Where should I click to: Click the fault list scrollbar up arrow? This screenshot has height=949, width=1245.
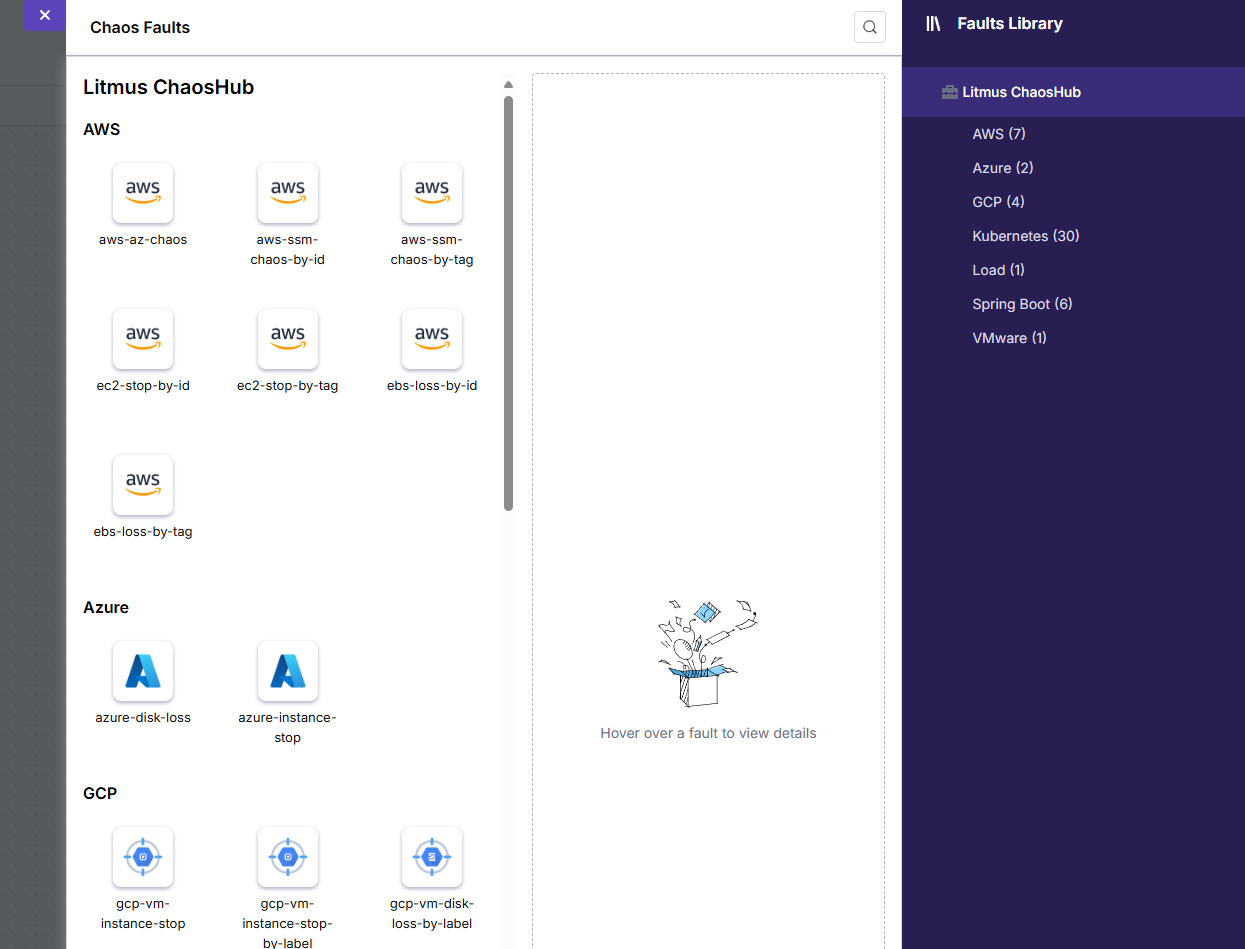click(508, 85)
